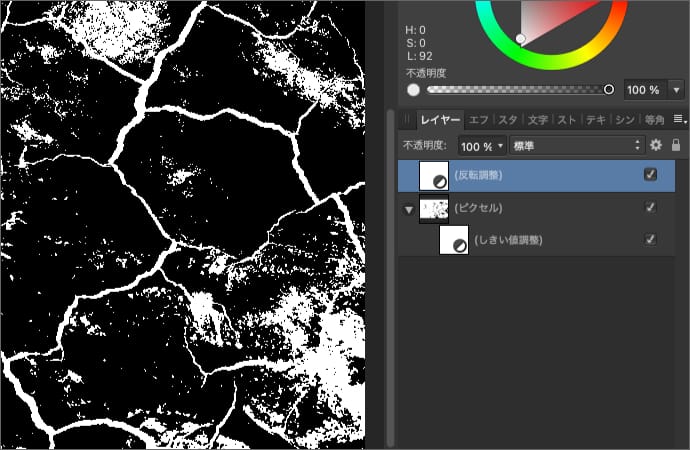Toggle the しきい値調整 layer visibility checkbox

coord(651,240)
